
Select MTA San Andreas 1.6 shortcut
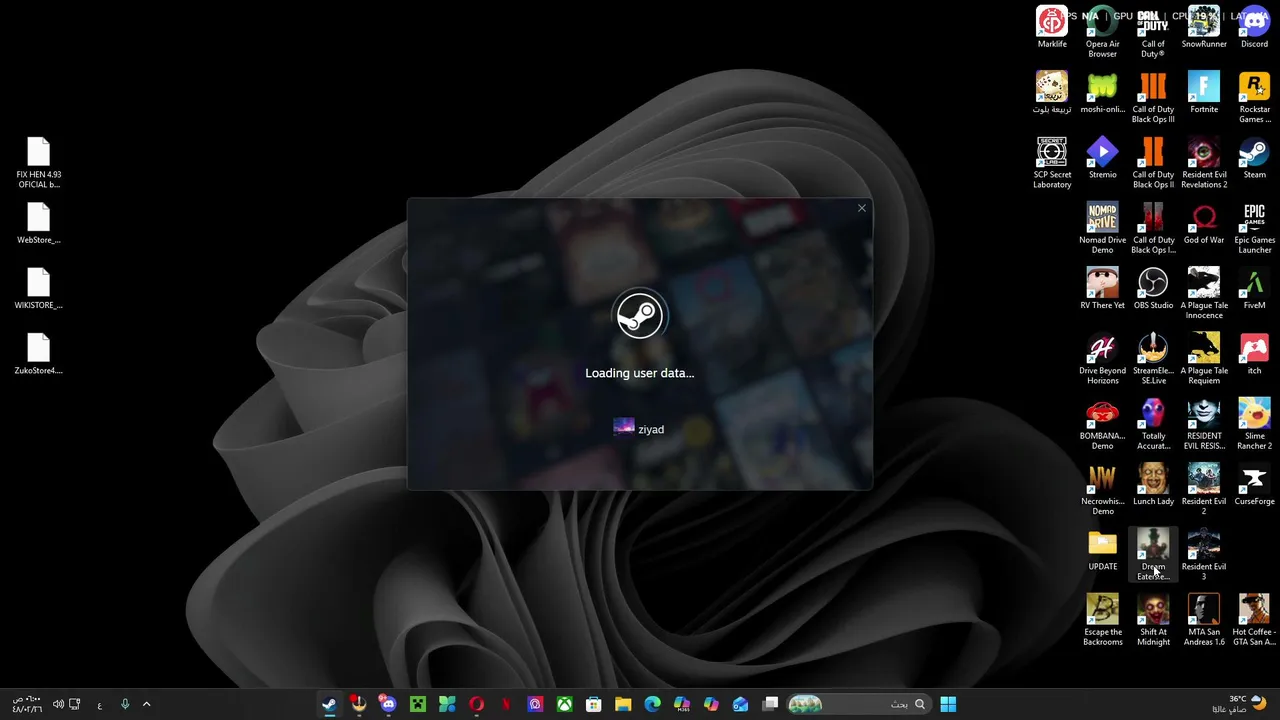click(1204, 620)
